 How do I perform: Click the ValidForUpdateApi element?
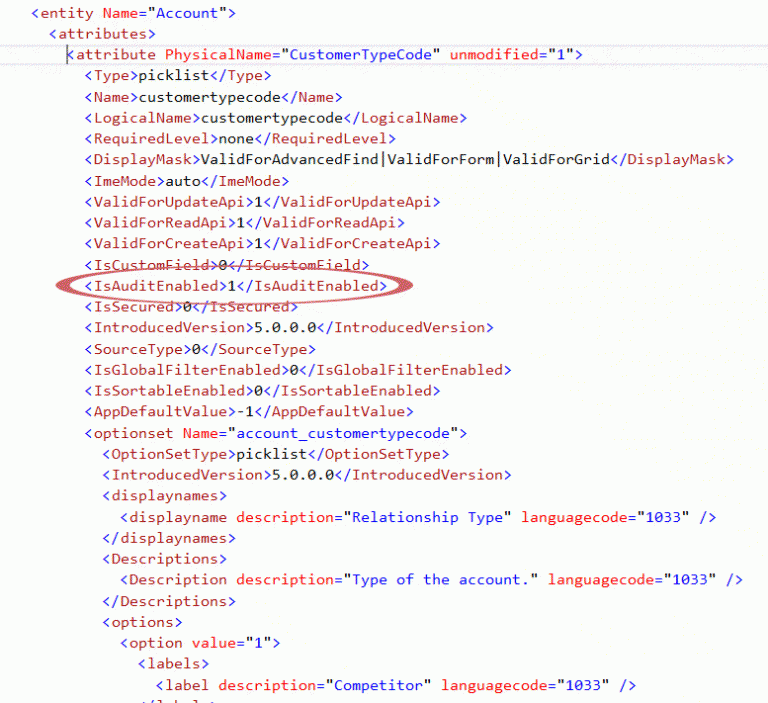point(263,202)
